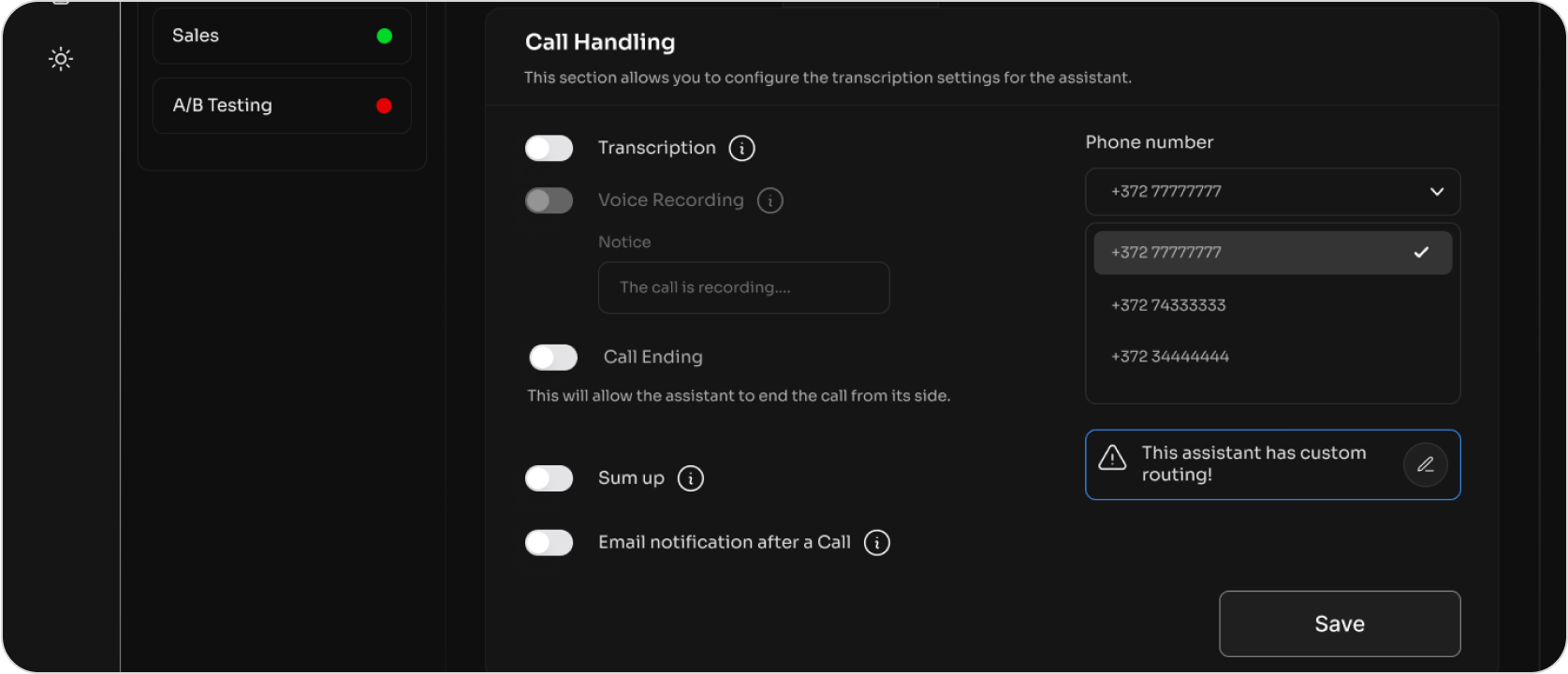
Task: Click the sun theme icon in sidebar
Action: pos(61,59)
